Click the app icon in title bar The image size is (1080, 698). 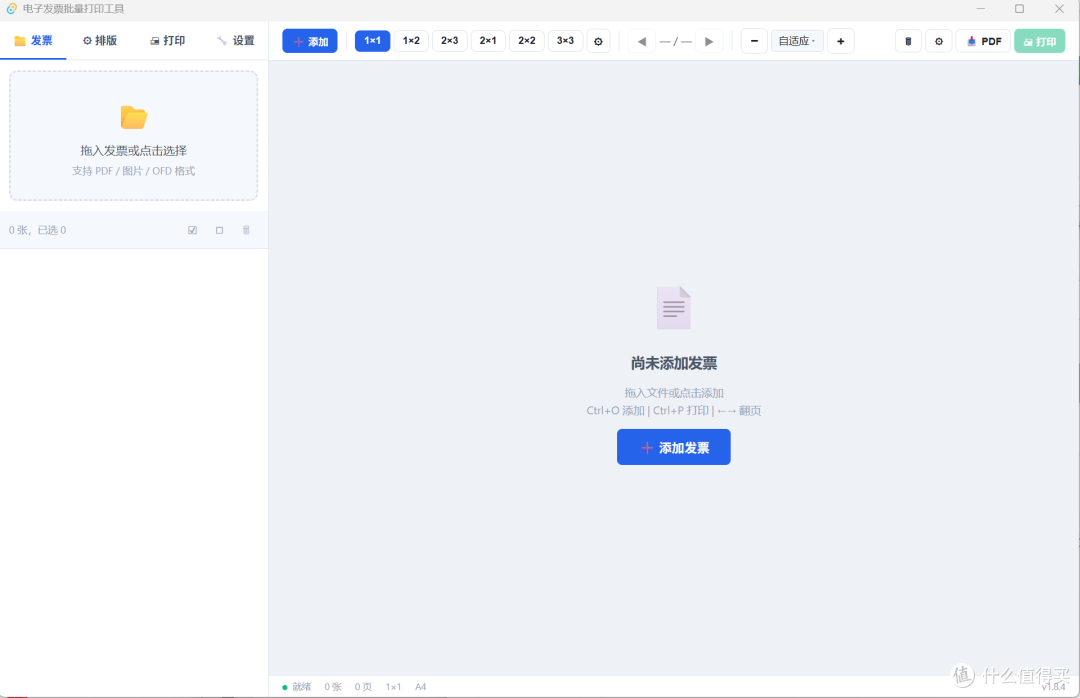[x=12, y=9]
